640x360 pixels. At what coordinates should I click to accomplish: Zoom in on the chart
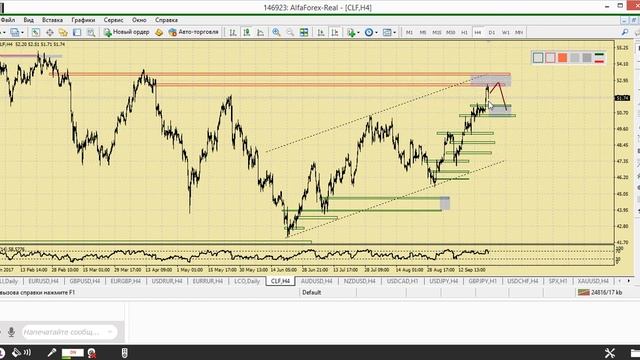(x=276, y=32)
